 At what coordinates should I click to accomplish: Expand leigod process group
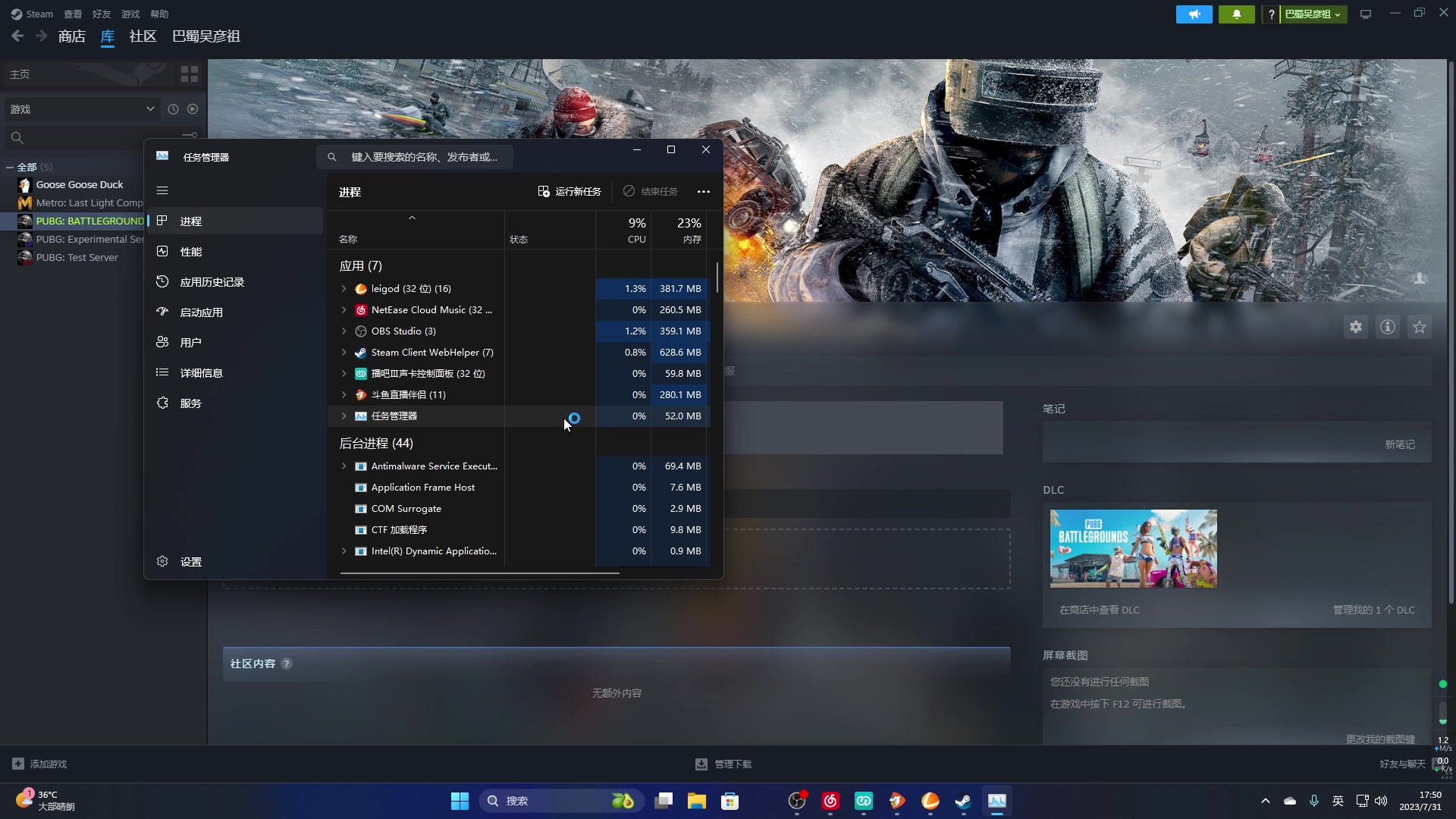[344, 289]
